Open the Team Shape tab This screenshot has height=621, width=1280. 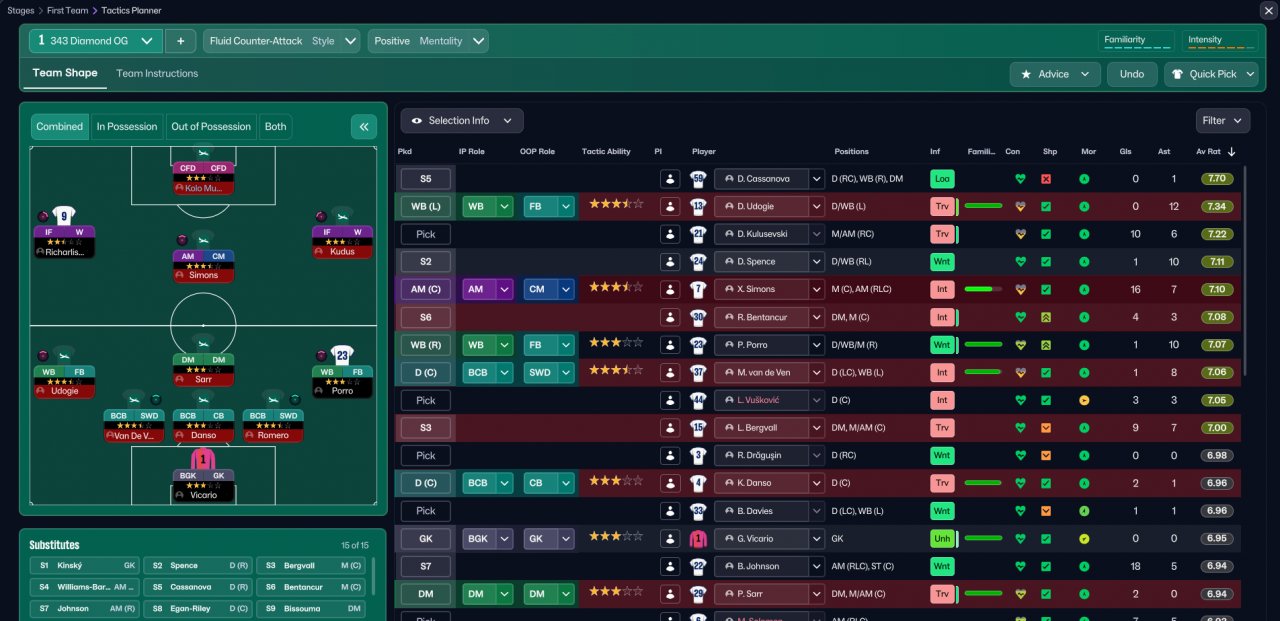(65, 73)
